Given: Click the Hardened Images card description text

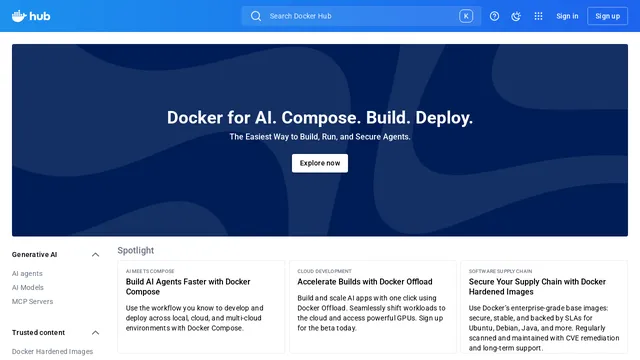Looking at the screenshot, I should 544,328.
